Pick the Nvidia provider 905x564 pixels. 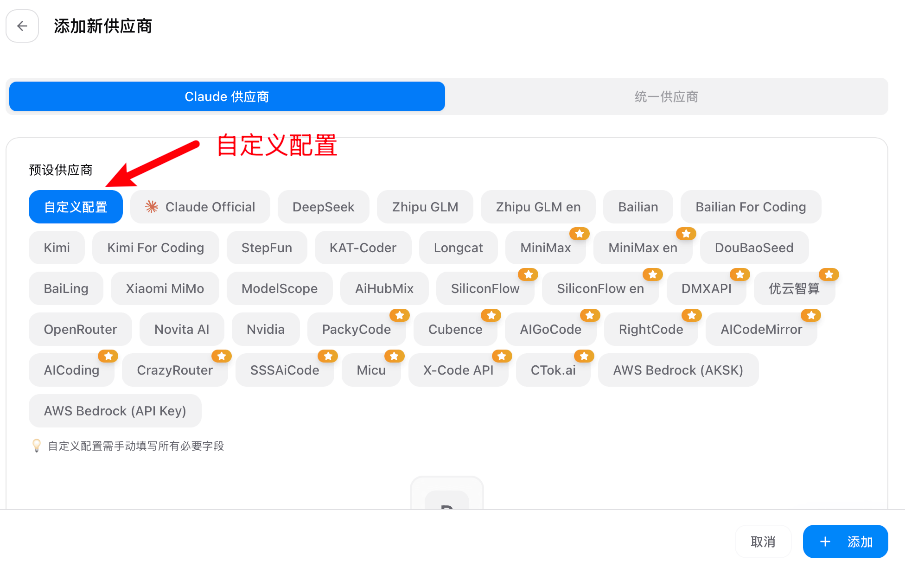point(265,330)
